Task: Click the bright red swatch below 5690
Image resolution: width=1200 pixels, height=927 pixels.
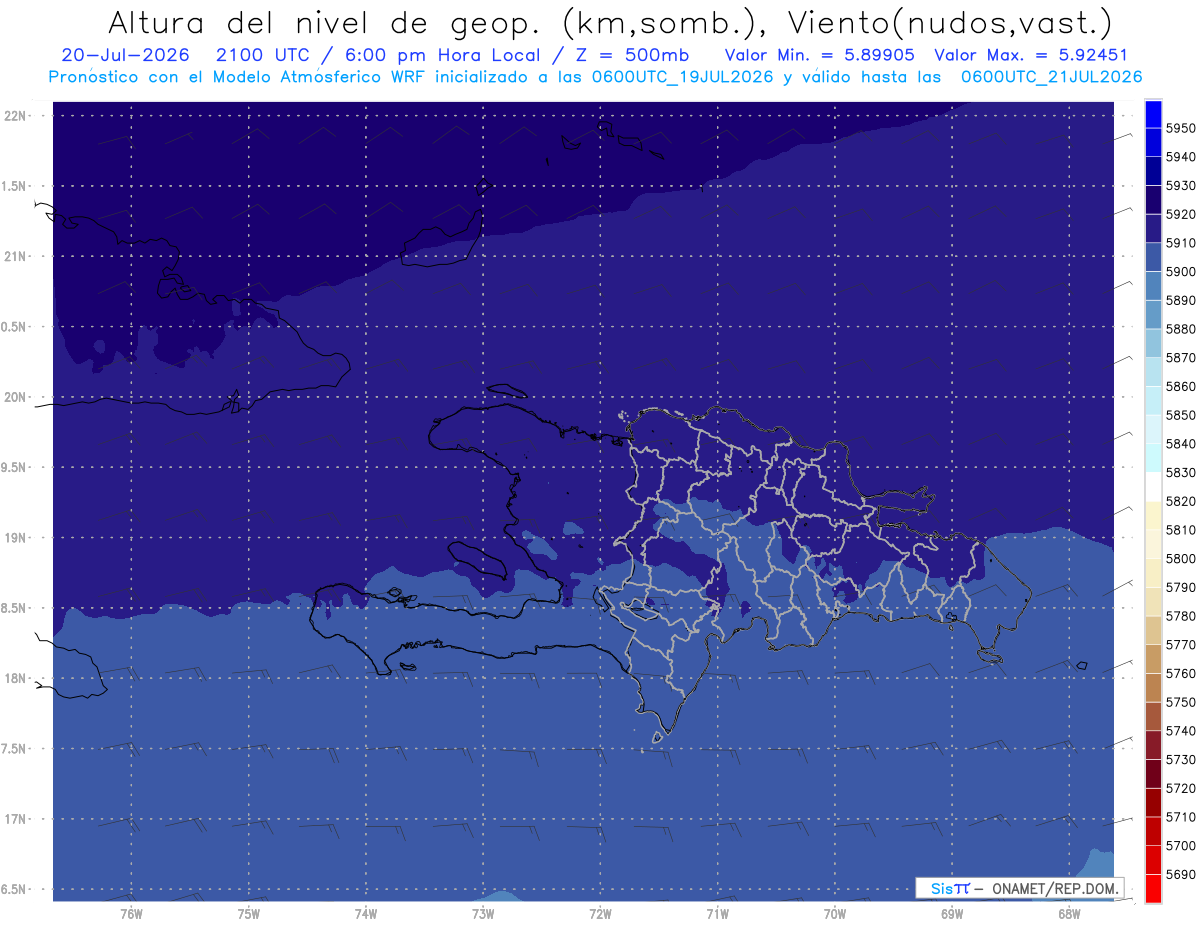Action: (1153, 888)
